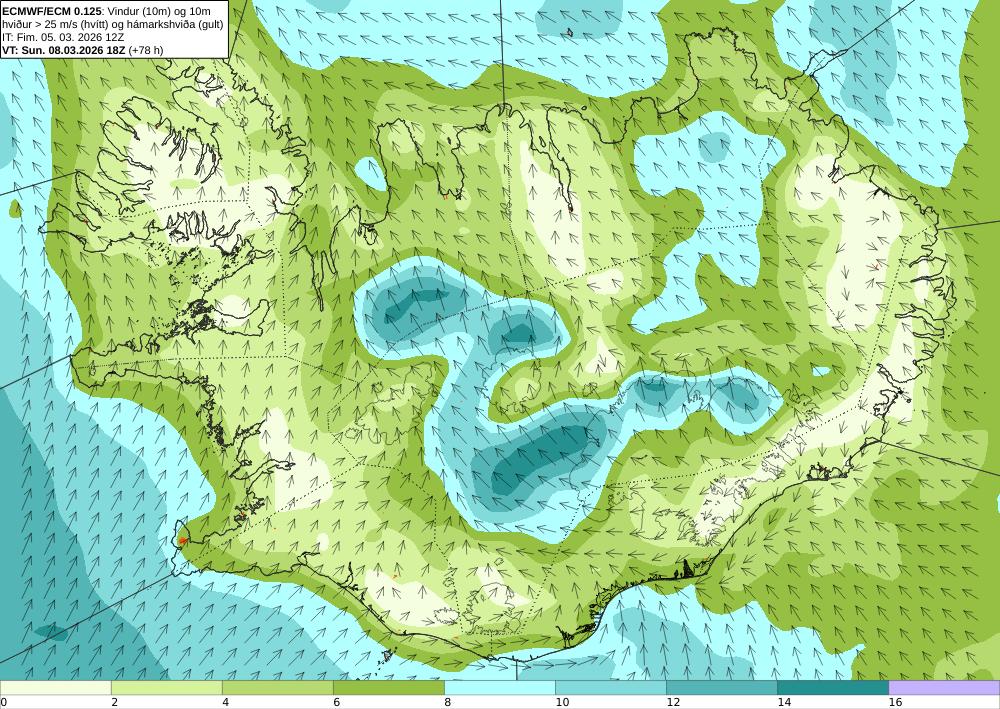1000x709 pixels.
Task: Click the 12–14 m/s teal legend swatch
Action: (722, 688)
